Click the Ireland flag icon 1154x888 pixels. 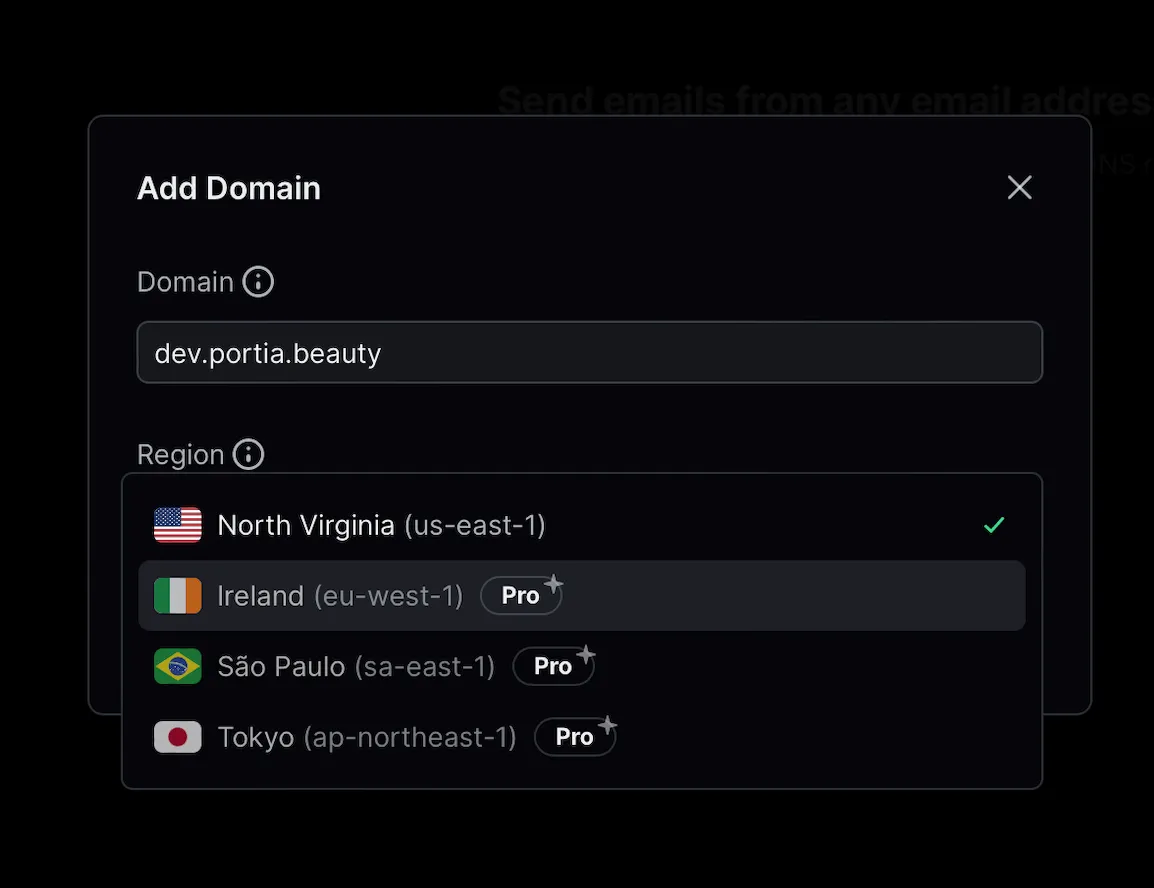pyautogui.click(x=177, y=595)
